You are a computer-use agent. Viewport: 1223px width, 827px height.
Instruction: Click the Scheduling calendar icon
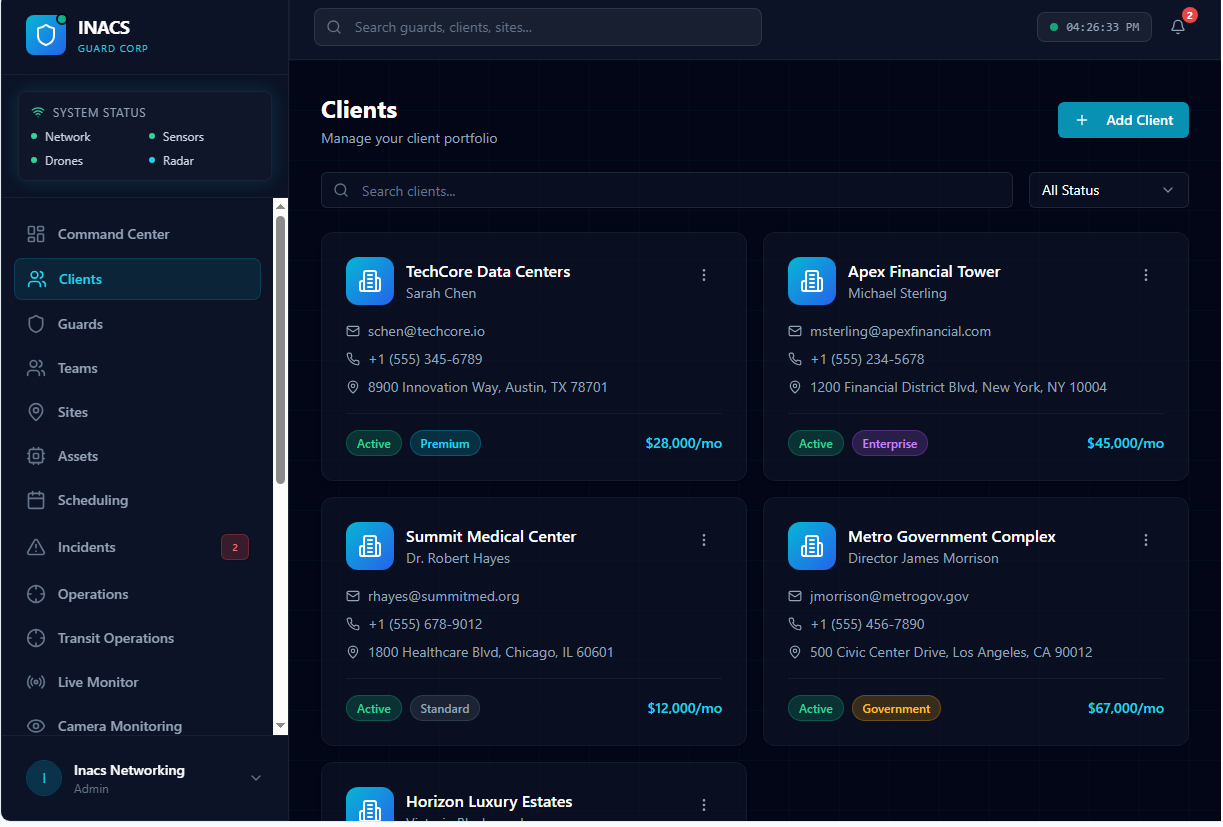click(x=36, y=500)
